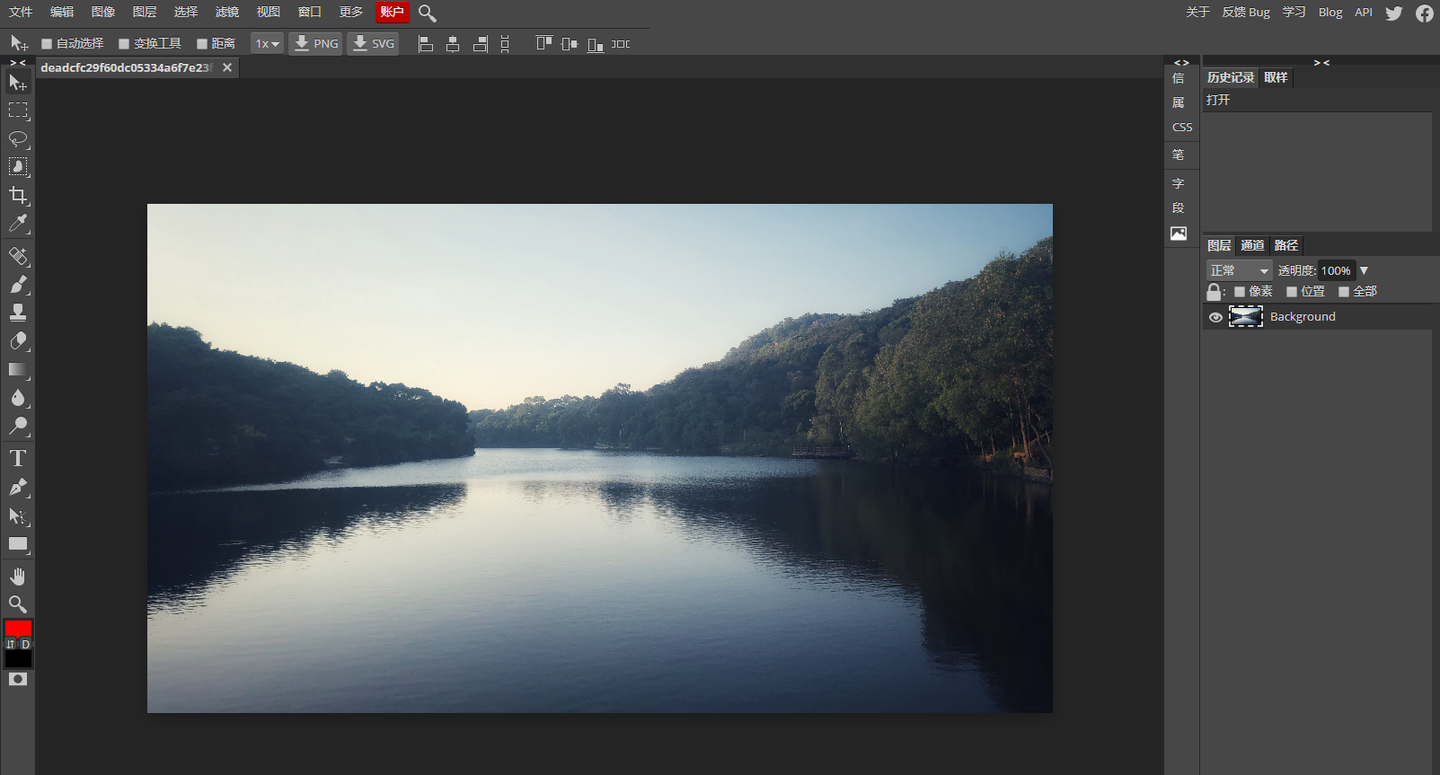This screenshot has width=1440, height=775.
Task: Open the 滤镜 menu
Action: click(x=227, y=12)
